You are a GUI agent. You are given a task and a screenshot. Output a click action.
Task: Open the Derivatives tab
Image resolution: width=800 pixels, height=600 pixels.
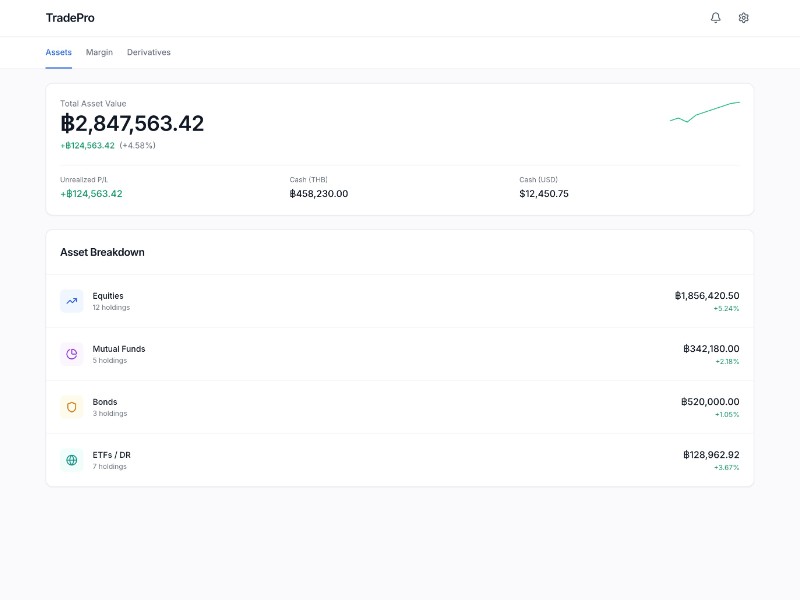(148, 52)
